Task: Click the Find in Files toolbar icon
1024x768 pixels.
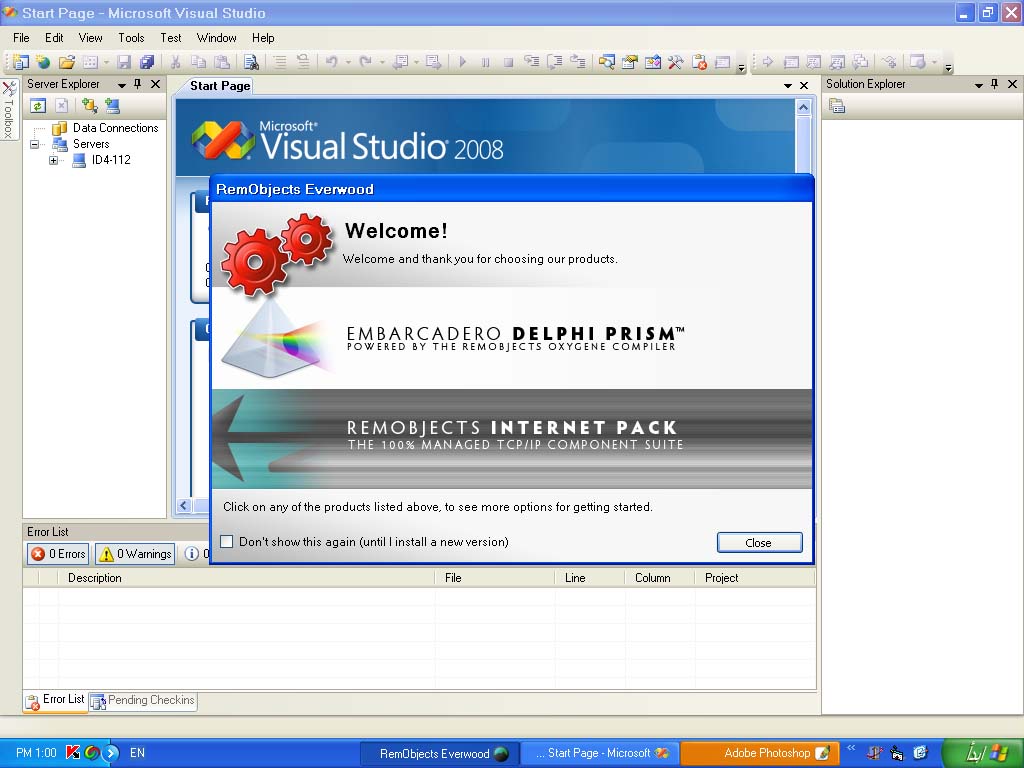Action: coord(251,62)
